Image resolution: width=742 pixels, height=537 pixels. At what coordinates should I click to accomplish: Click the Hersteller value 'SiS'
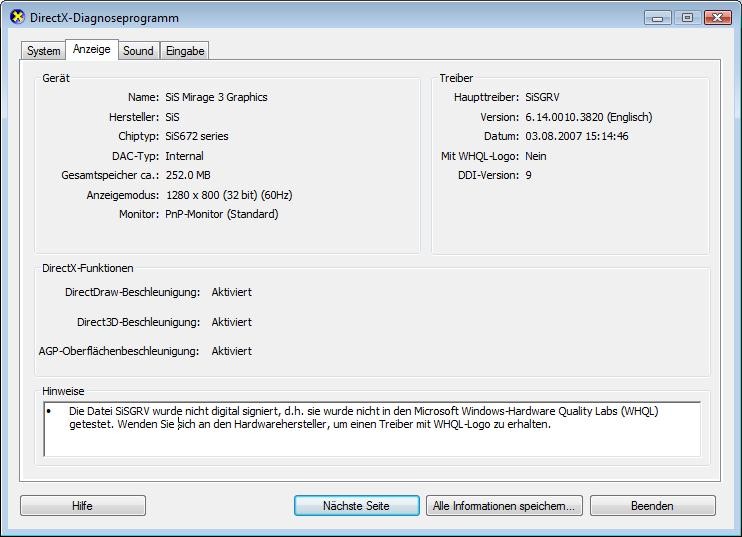tap(172, 117)
